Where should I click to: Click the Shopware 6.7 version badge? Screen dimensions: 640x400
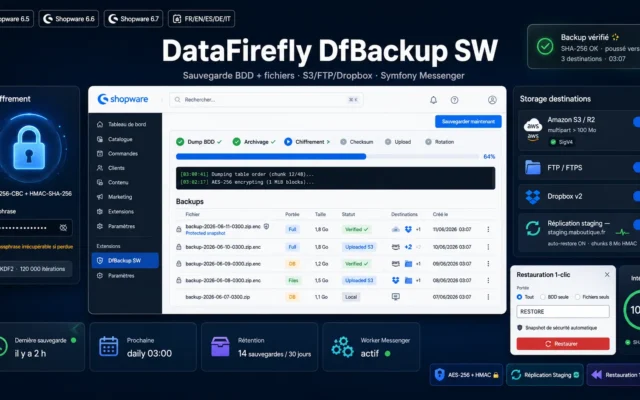click(x=133, y=19)
